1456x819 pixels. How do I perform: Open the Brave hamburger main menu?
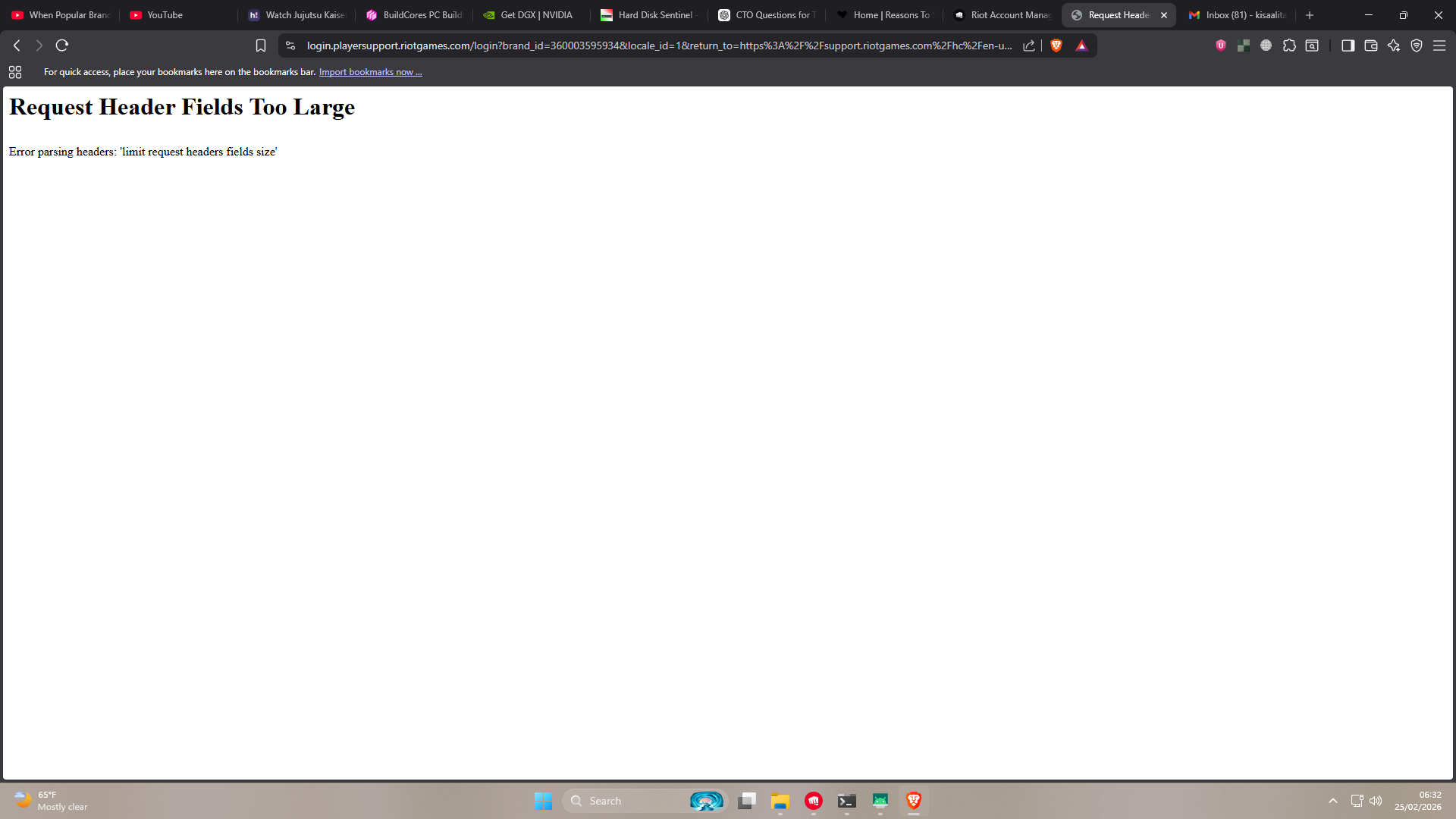(1439, 45)
